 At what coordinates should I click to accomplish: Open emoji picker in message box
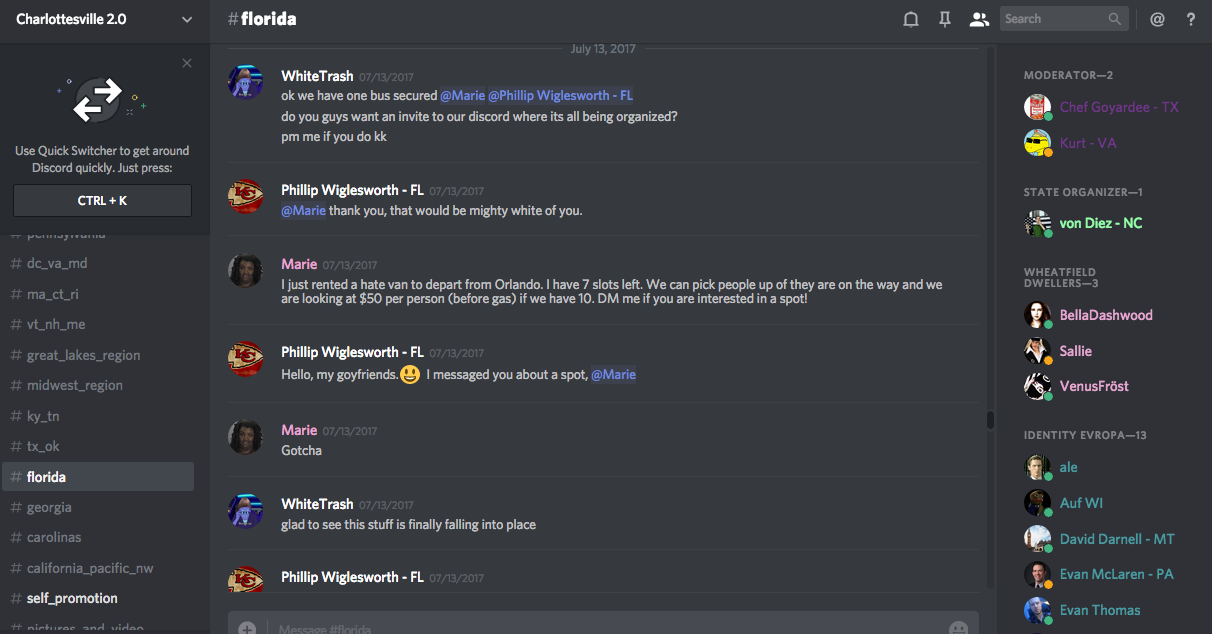click(958, 628)
